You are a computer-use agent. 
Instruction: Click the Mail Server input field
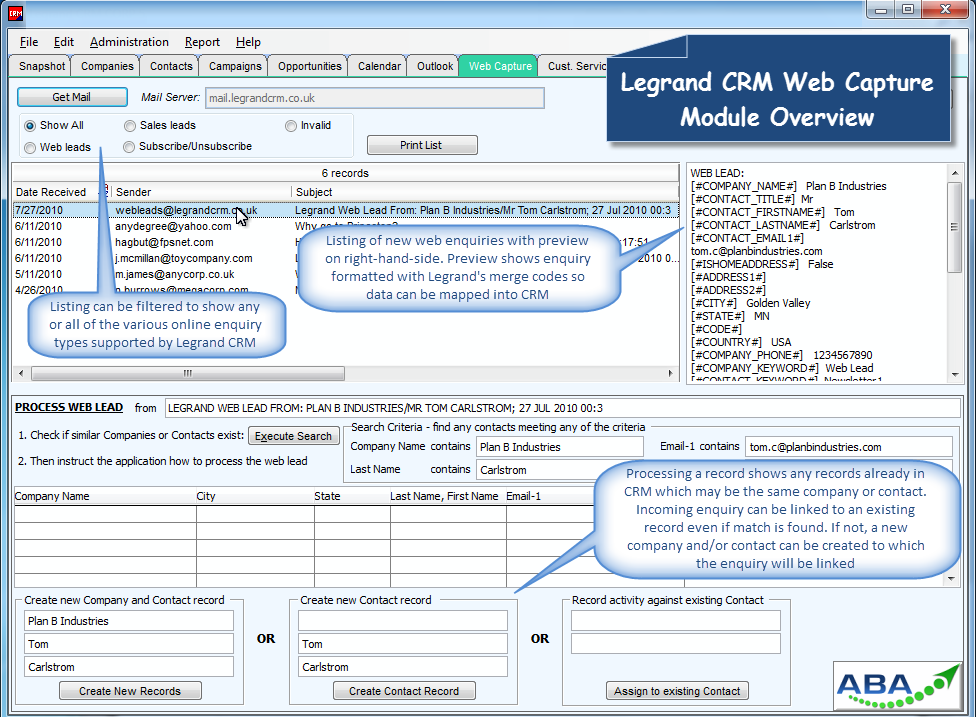coord(375,98)
